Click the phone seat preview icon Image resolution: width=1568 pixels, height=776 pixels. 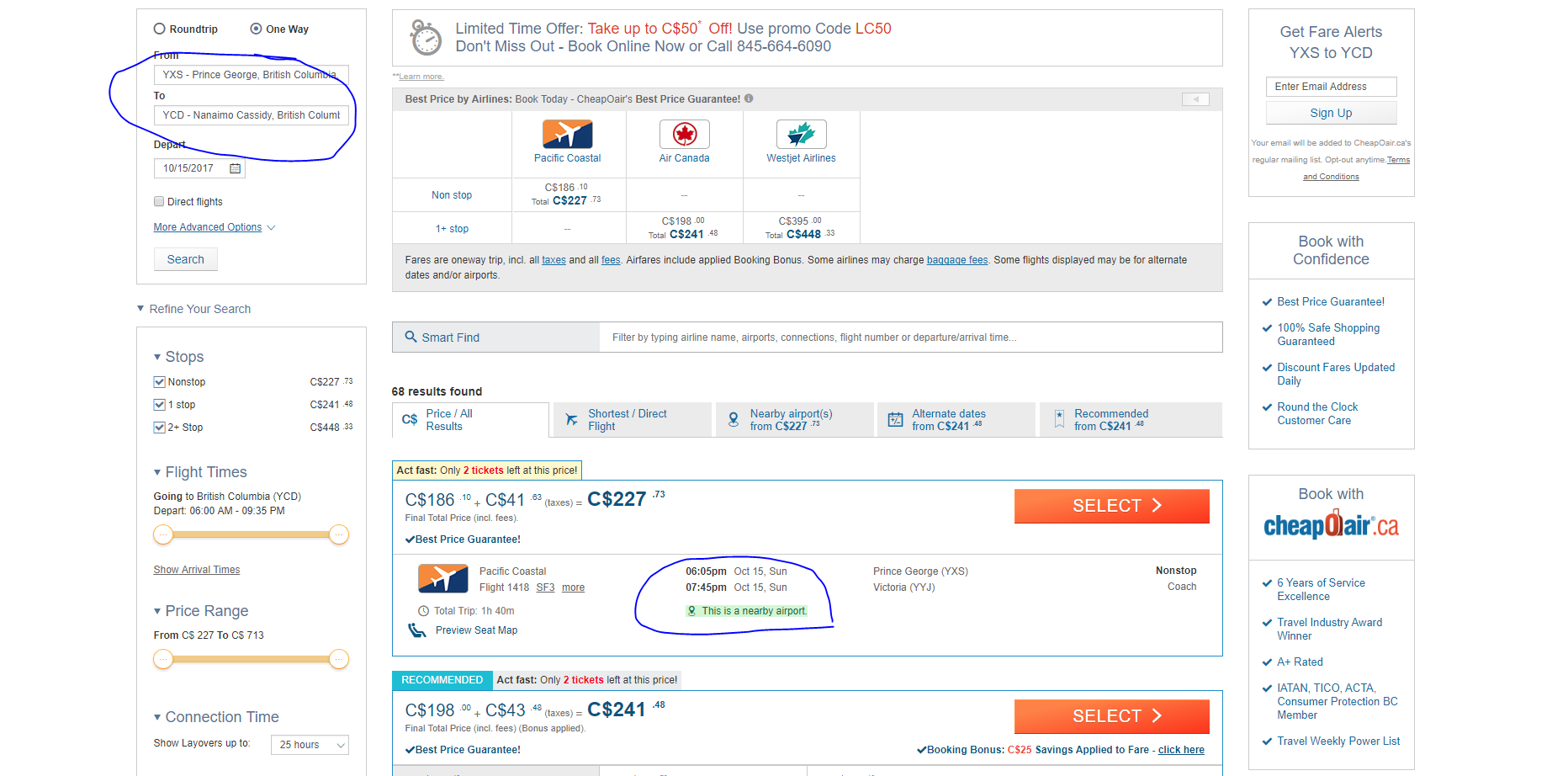point(418,630)
